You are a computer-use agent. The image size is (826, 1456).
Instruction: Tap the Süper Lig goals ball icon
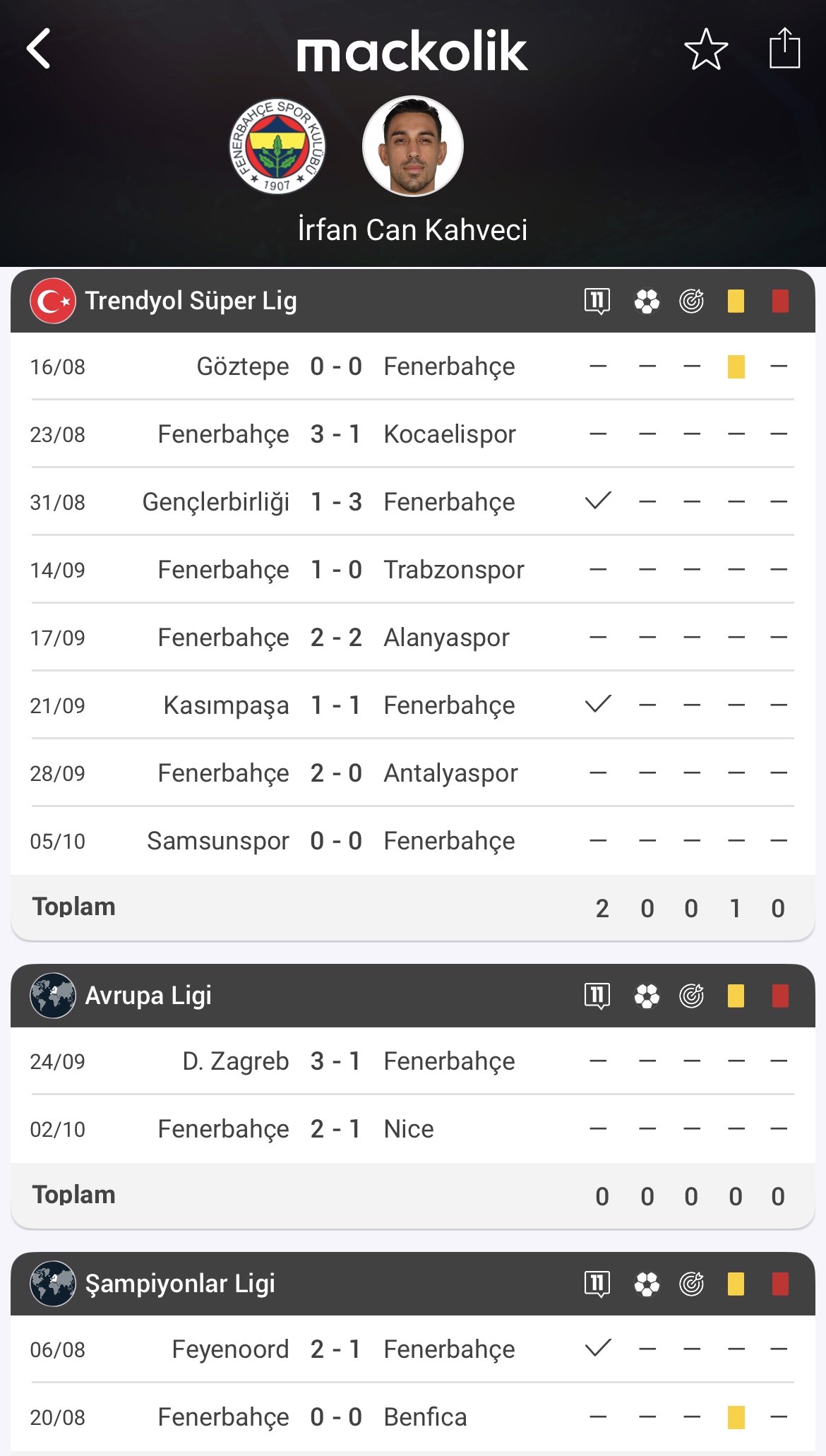pos(647,302)
